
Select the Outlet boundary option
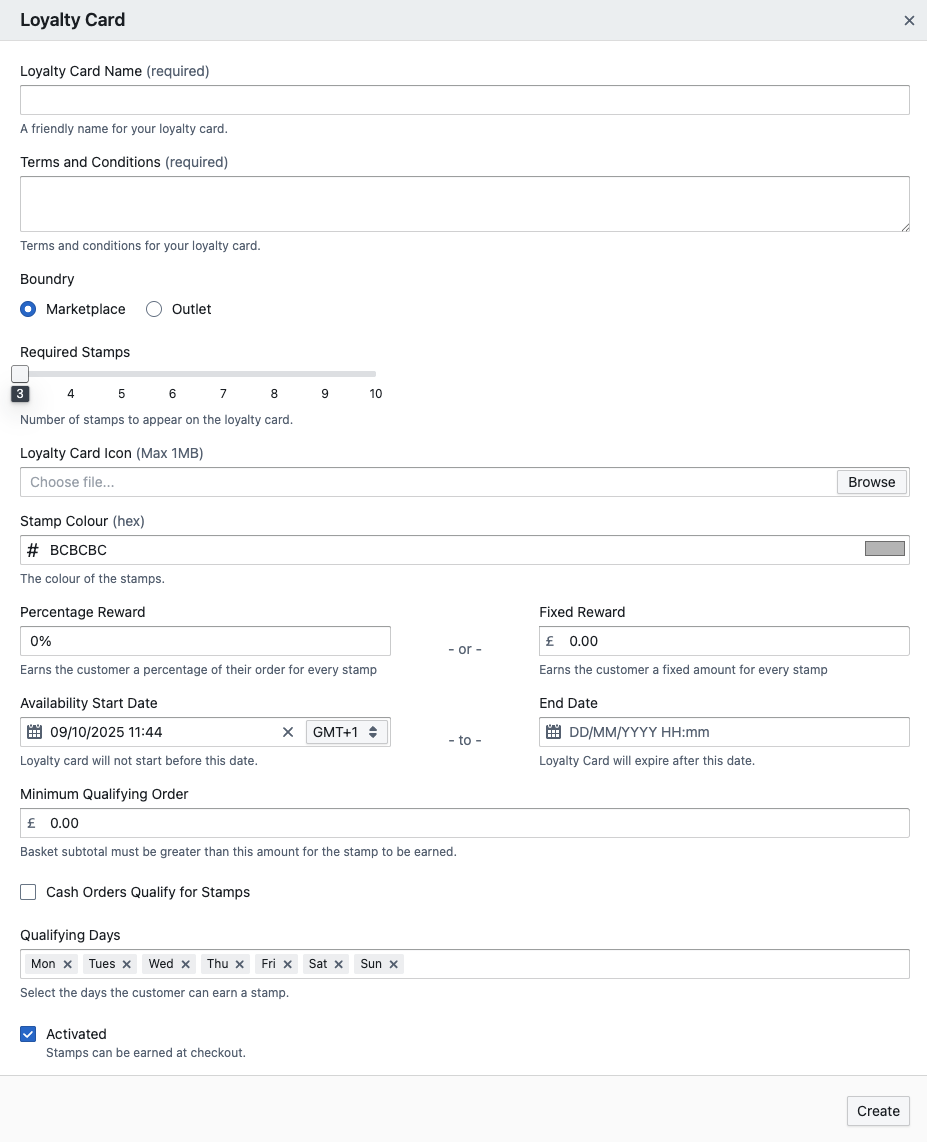click(x=154, y=309)
